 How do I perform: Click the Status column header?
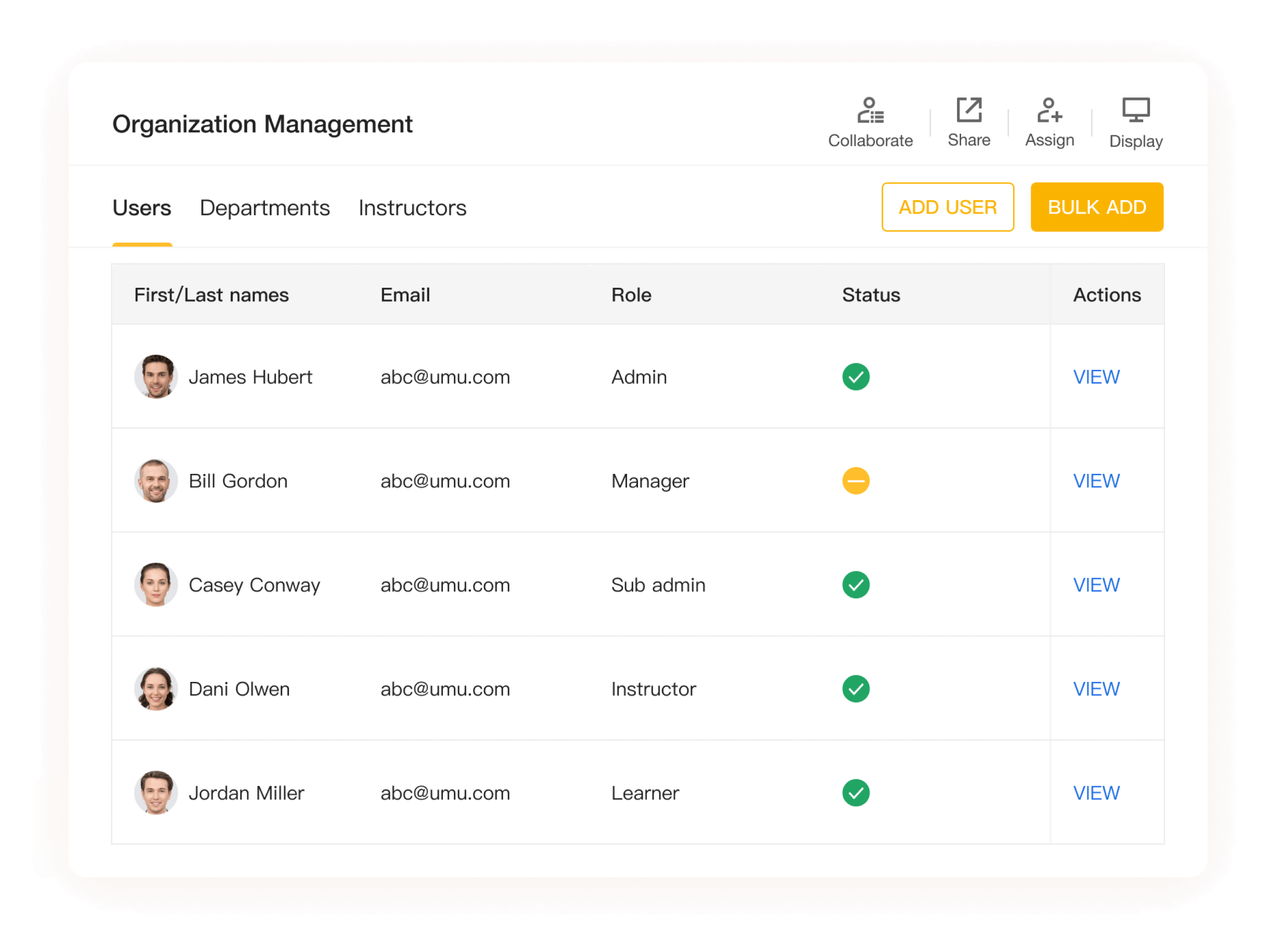(x=870, y=295)
